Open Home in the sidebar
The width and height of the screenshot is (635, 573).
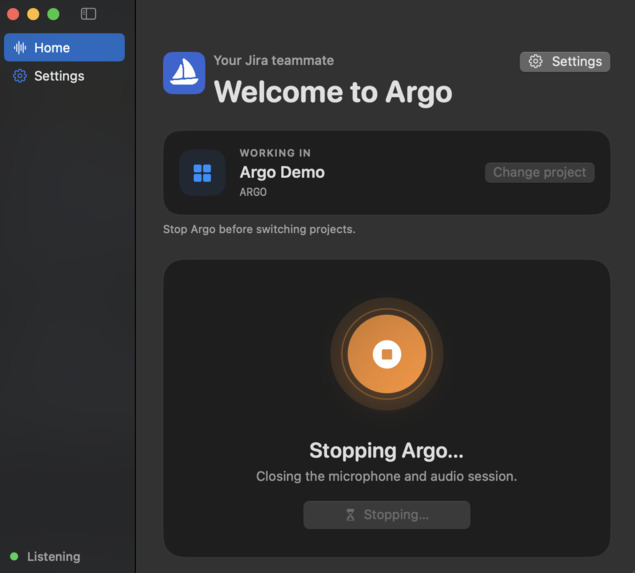pos(64,47)
